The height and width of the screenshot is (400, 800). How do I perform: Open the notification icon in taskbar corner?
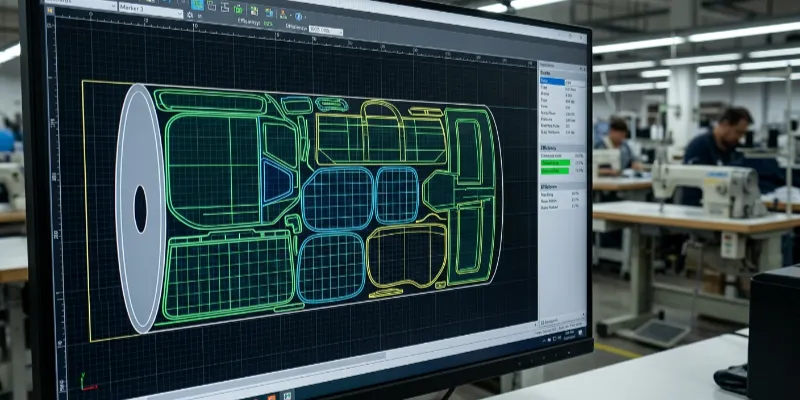tap(581, 332)
